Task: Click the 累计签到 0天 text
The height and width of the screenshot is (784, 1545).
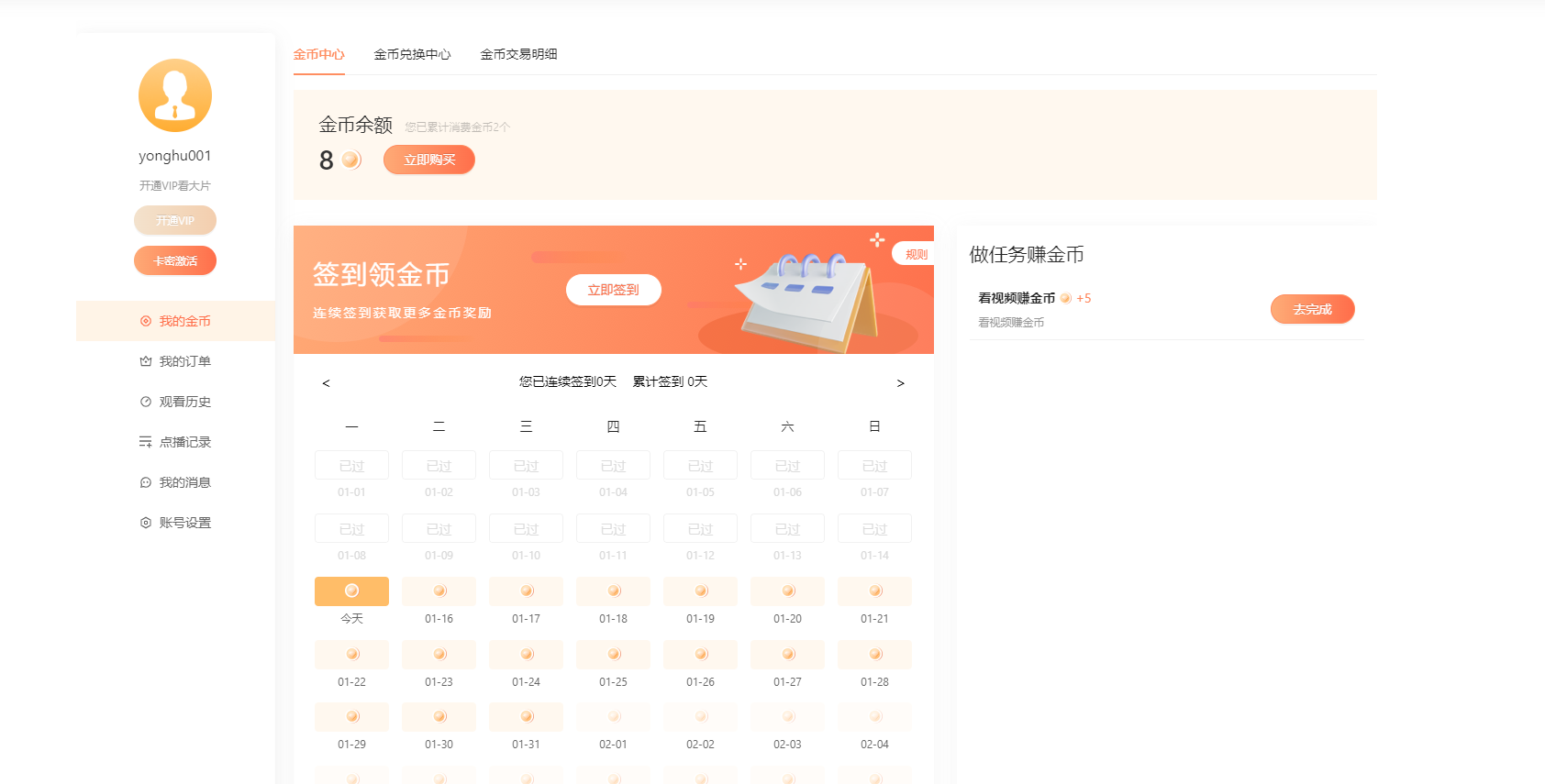Action: [x=670, y=381]
